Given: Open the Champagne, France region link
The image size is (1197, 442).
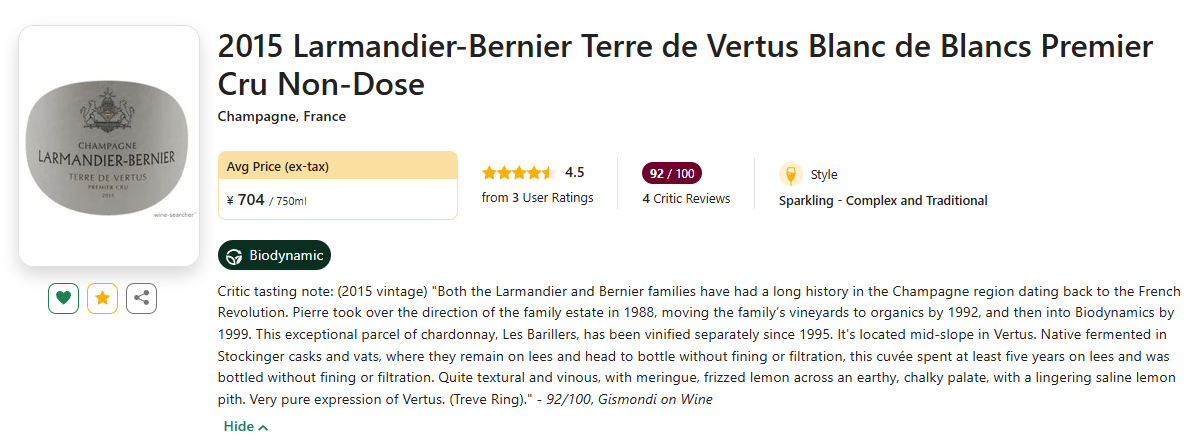Looking at the screenshot, I should [282, 117].
